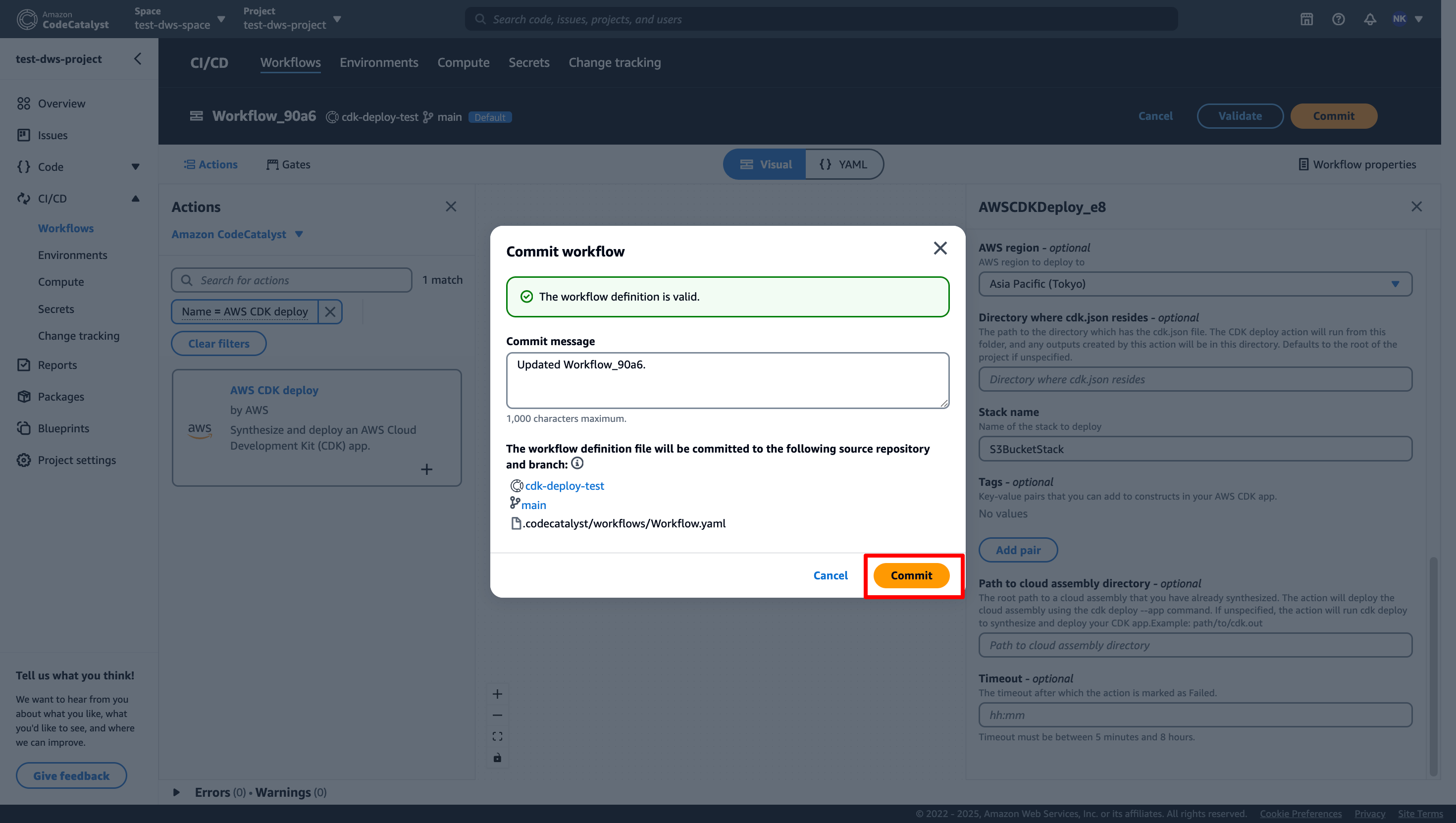Open the cdk-deploy-test repository link in dialog
This screenshot has height=823, width=1456.
(564, 486)
